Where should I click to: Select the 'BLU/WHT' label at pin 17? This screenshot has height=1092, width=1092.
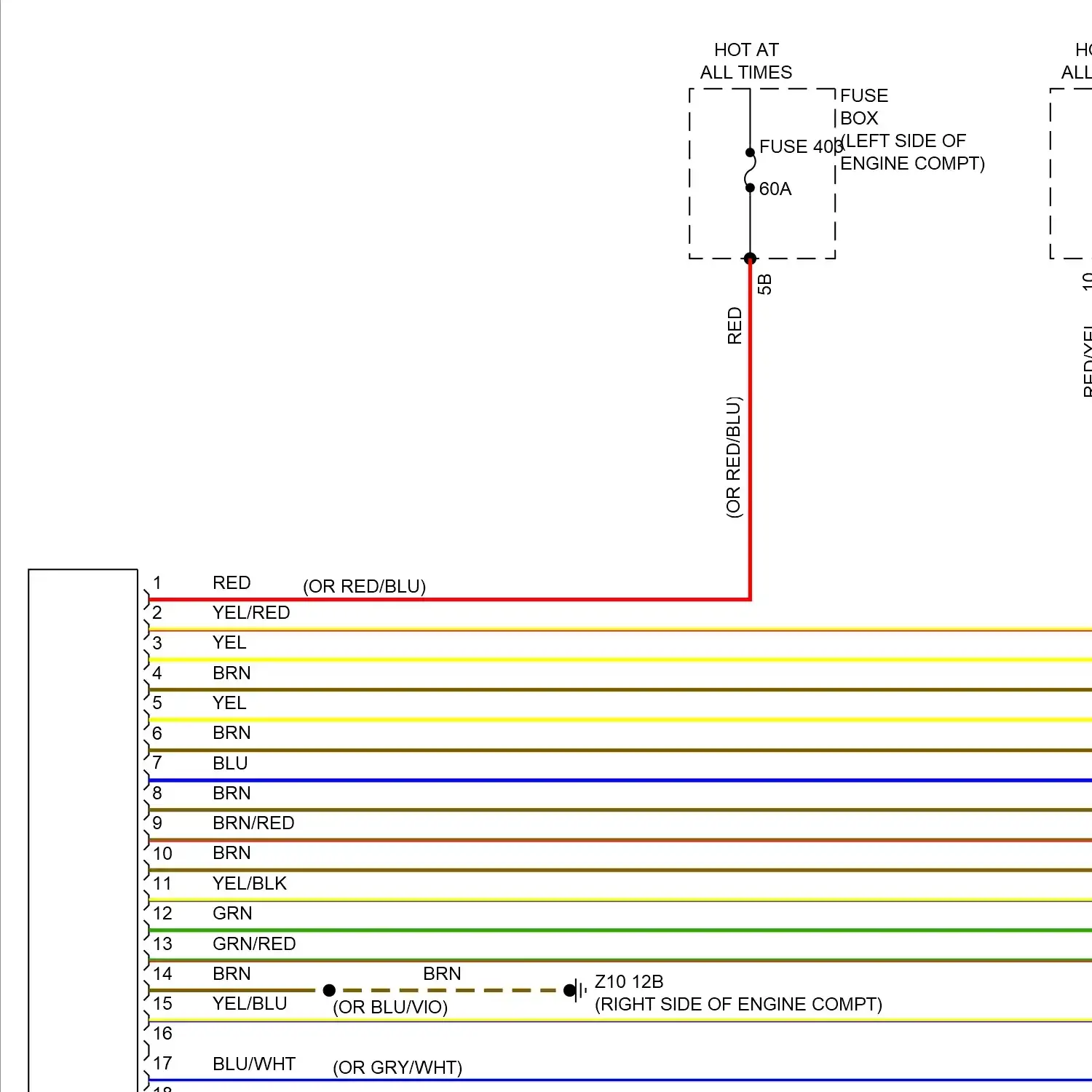[x=254, y=1064]
